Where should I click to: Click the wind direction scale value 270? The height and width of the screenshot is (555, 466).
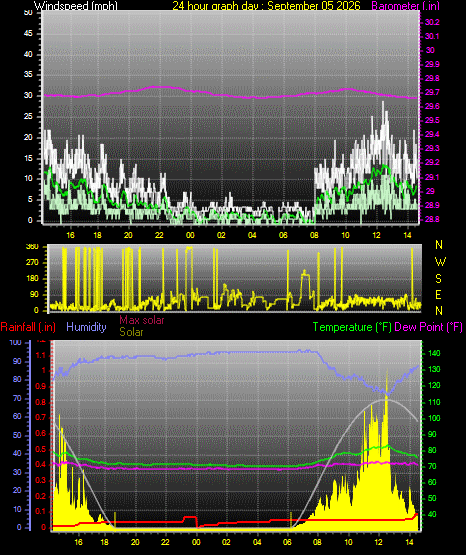coord(32,263)
